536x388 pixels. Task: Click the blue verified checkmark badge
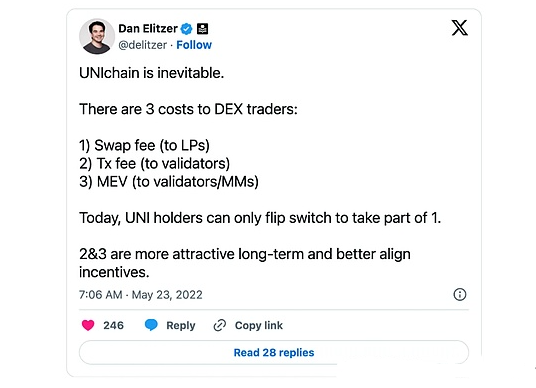[x=186, y=29]
